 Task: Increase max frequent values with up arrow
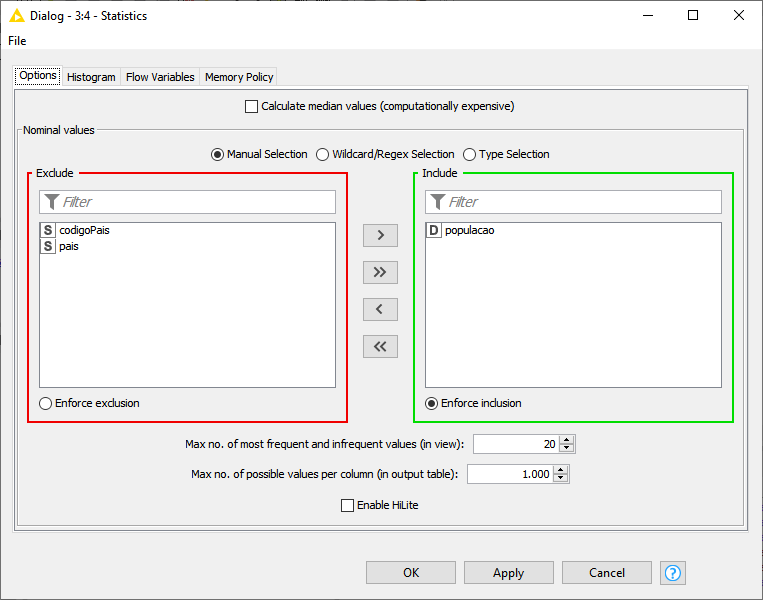(567, 439)
